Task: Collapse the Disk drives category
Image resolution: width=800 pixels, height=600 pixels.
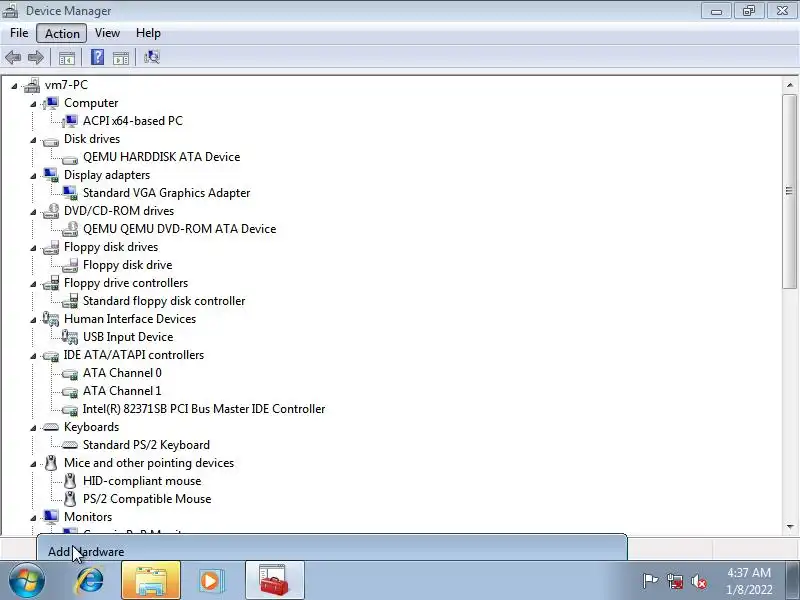Action: point(33,140)
